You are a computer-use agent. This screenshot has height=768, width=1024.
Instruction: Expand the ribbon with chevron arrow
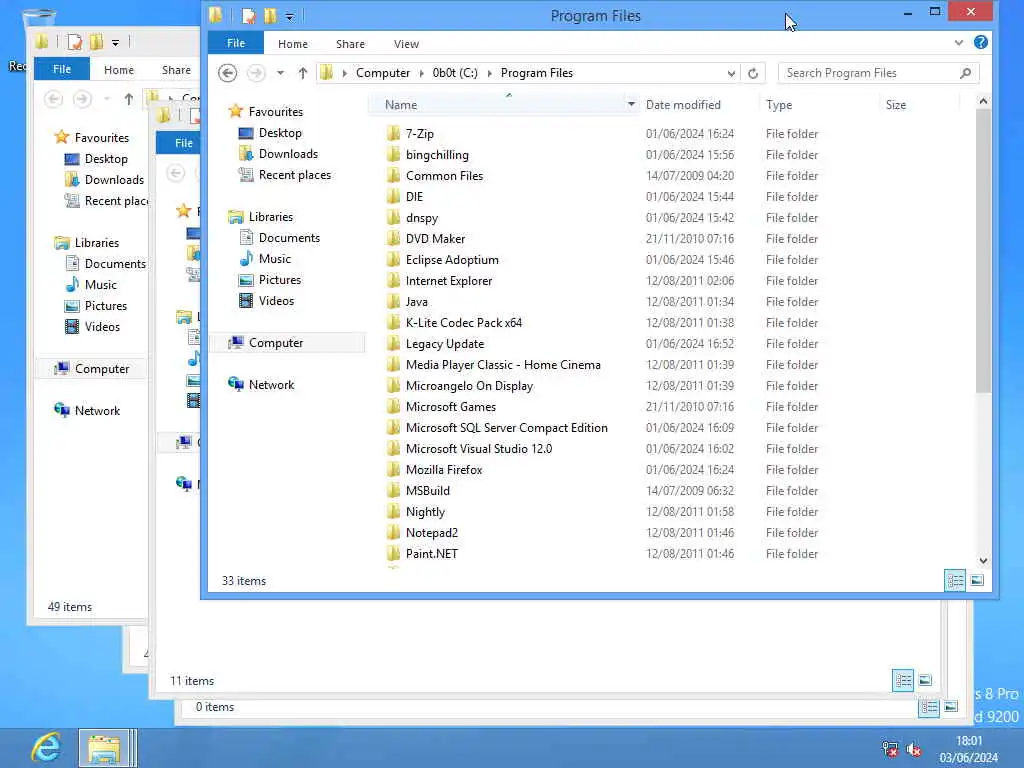(958, 42)
